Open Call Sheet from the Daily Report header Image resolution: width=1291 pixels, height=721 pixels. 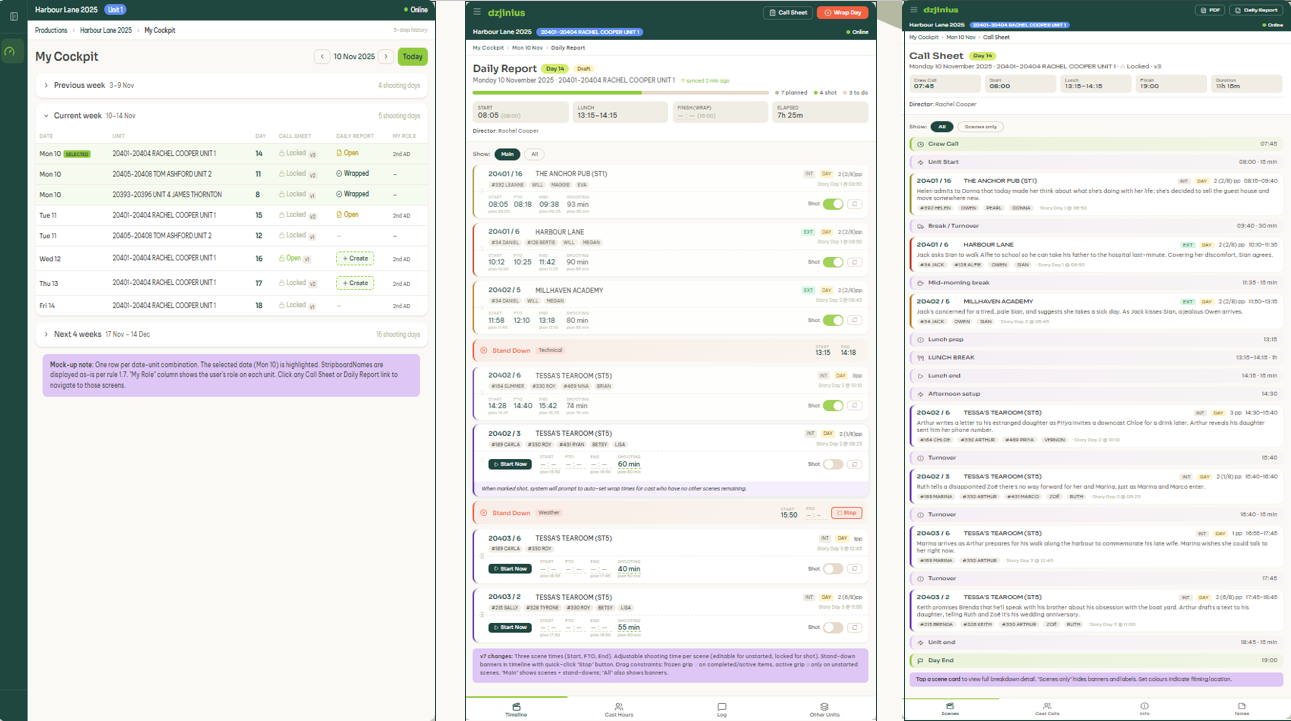tap(788, 13)
